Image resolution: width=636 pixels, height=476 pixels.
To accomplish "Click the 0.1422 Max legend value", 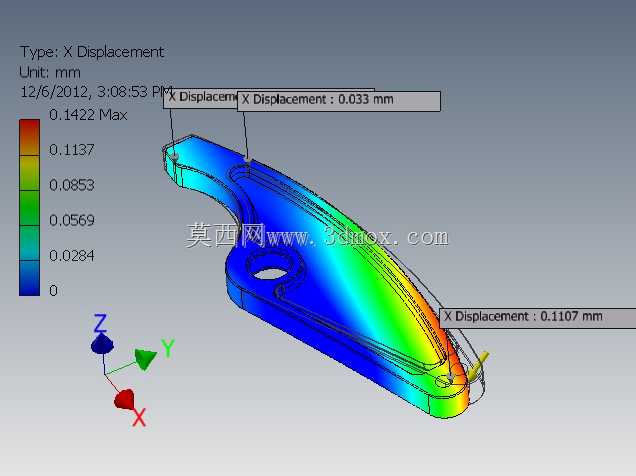I will pyautogui.click(x=88, y=115).
